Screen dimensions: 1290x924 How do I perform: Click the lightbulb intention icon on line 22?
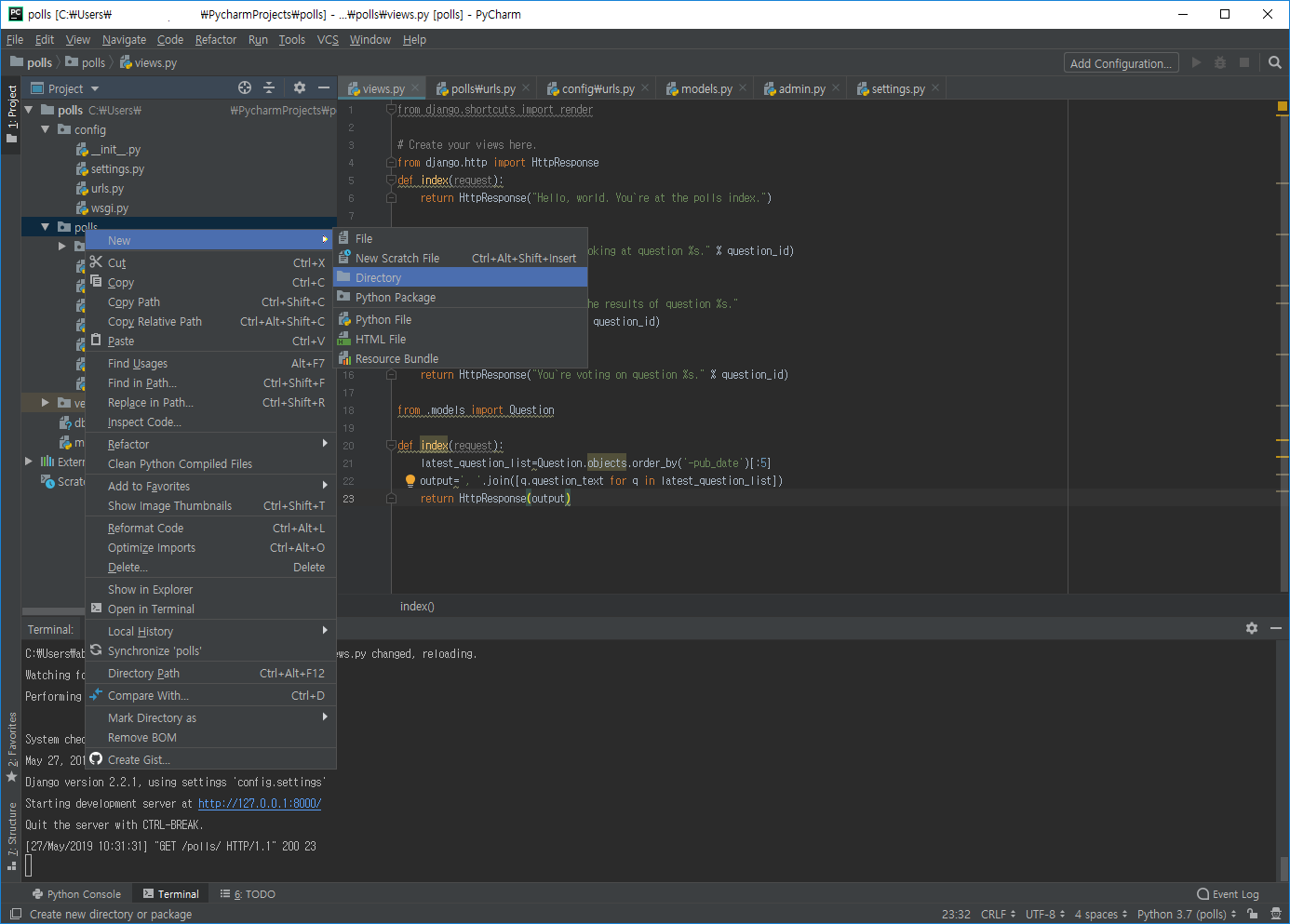(x=410, y=480)
